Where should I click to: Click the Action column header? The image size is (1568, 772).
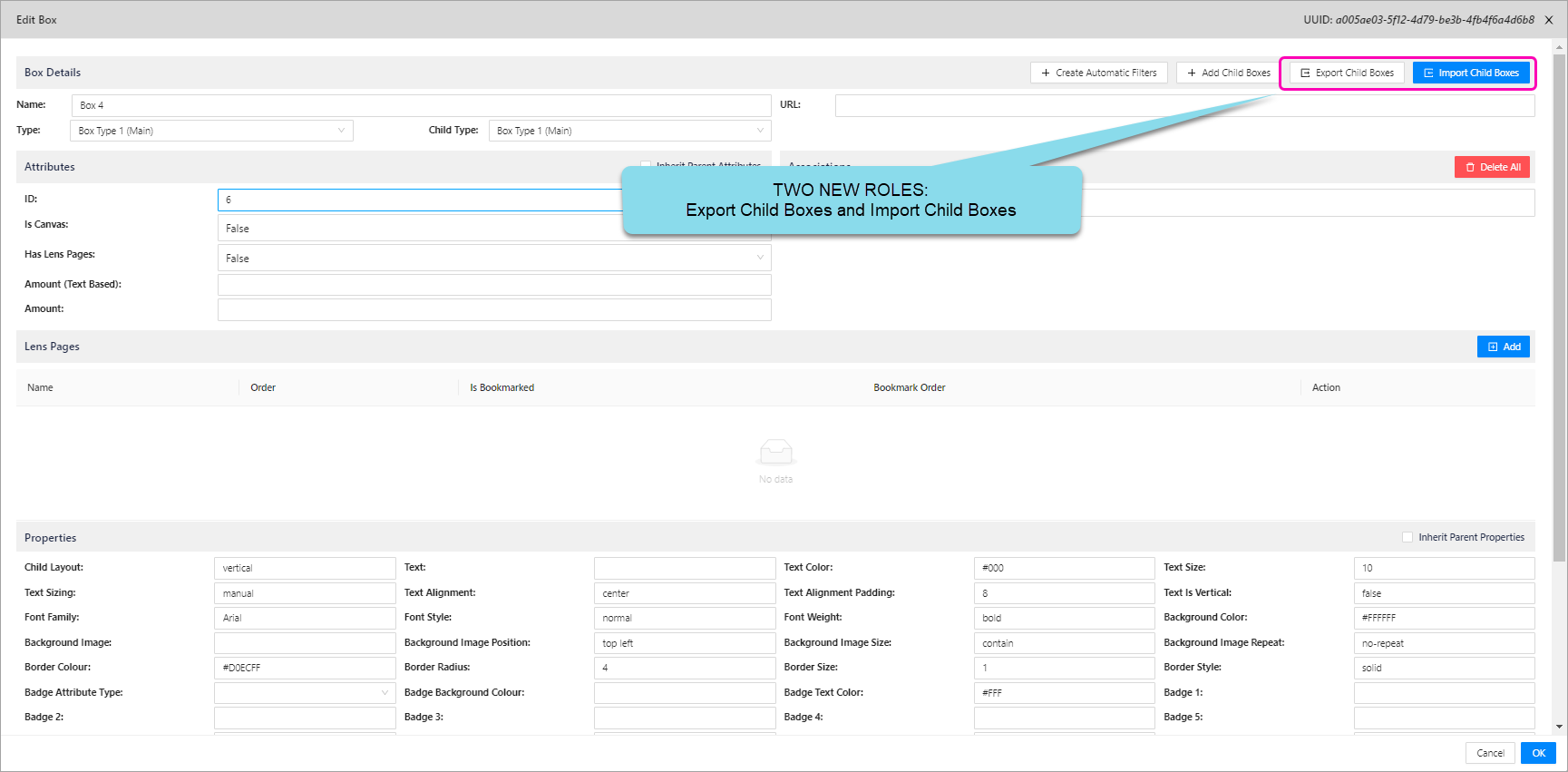click(x=1326, y=387)
